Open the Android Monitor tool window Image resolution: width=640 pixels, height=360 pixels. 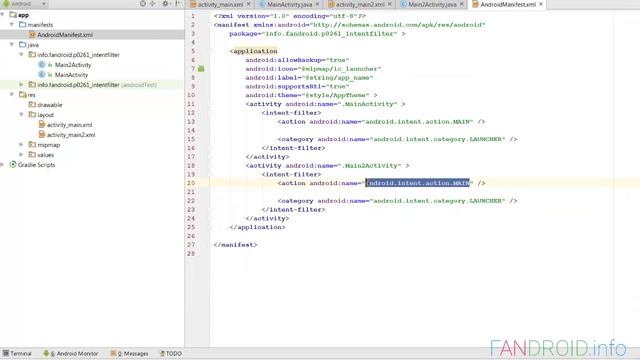click(71, 353)
